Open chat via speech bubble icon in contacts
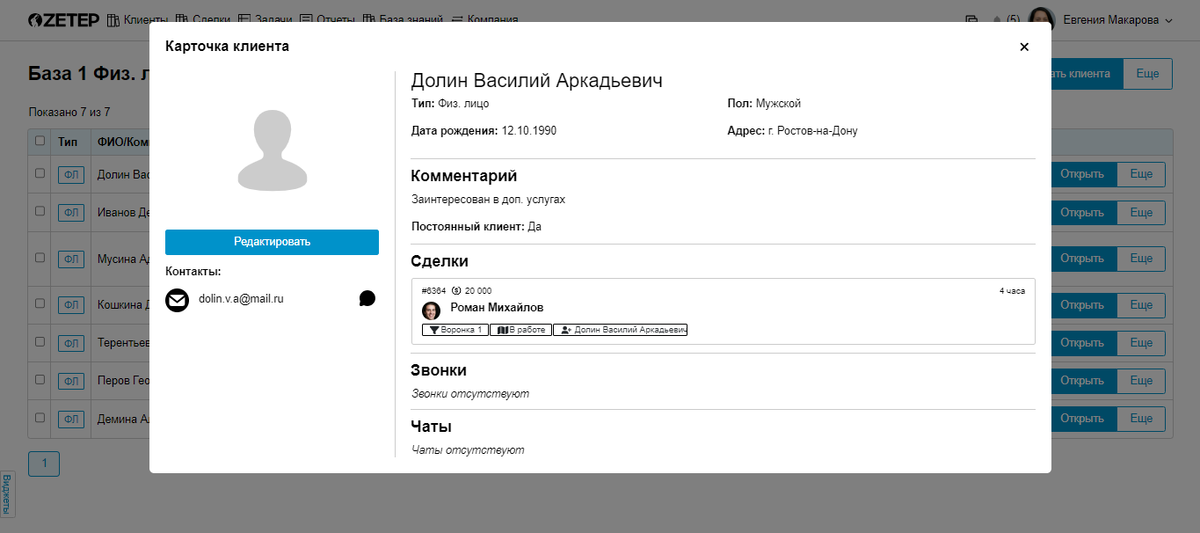The height and width of the screenshot is (533, 1200). click(367, 298)
